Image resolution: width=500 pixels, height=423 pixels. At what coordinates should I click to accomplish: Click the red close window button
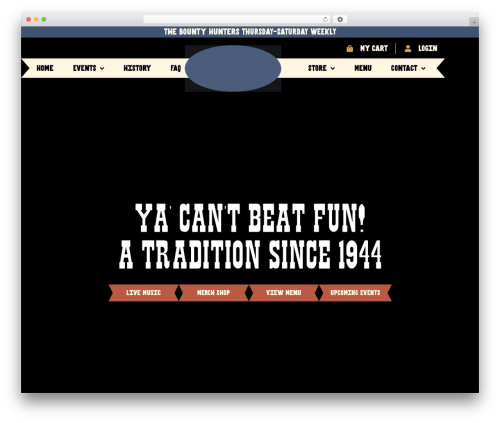click(x=29, y=19)
